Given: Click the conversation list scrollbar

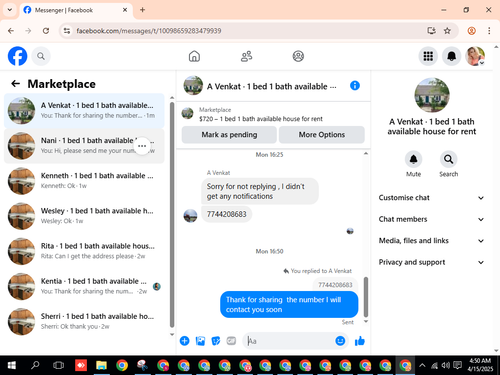Looking at the screenshot, I should pyautogui.click(x=172, y=215).
